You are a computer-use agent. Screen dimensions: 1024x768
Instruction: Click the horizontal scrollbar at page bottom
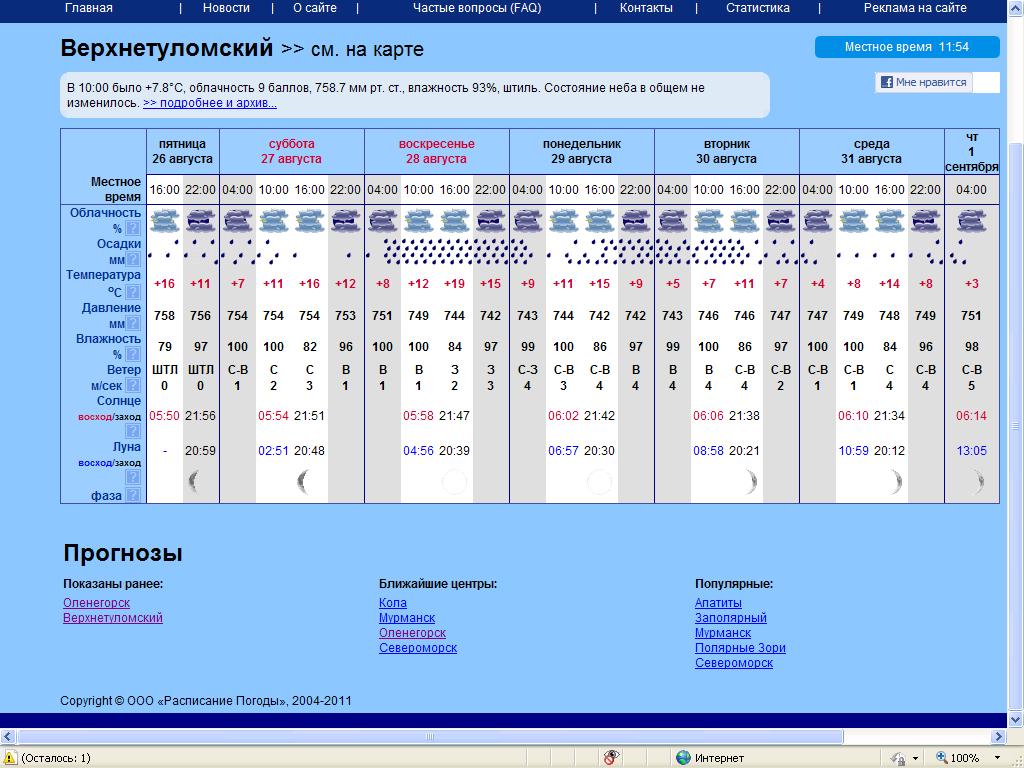click(500, 737)
